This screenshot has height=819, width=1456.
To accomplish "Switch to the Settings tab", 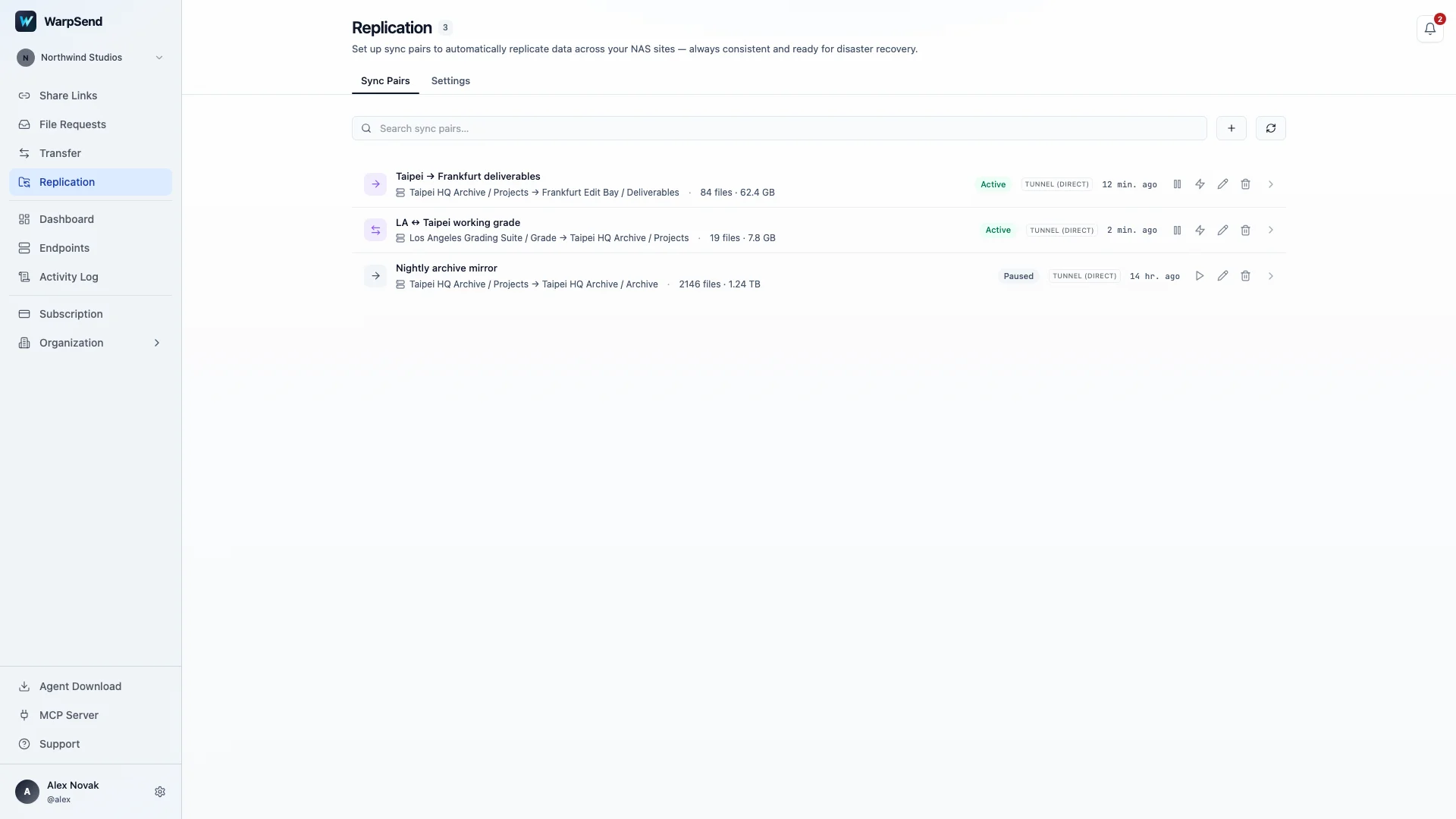I will click(450, 81).
